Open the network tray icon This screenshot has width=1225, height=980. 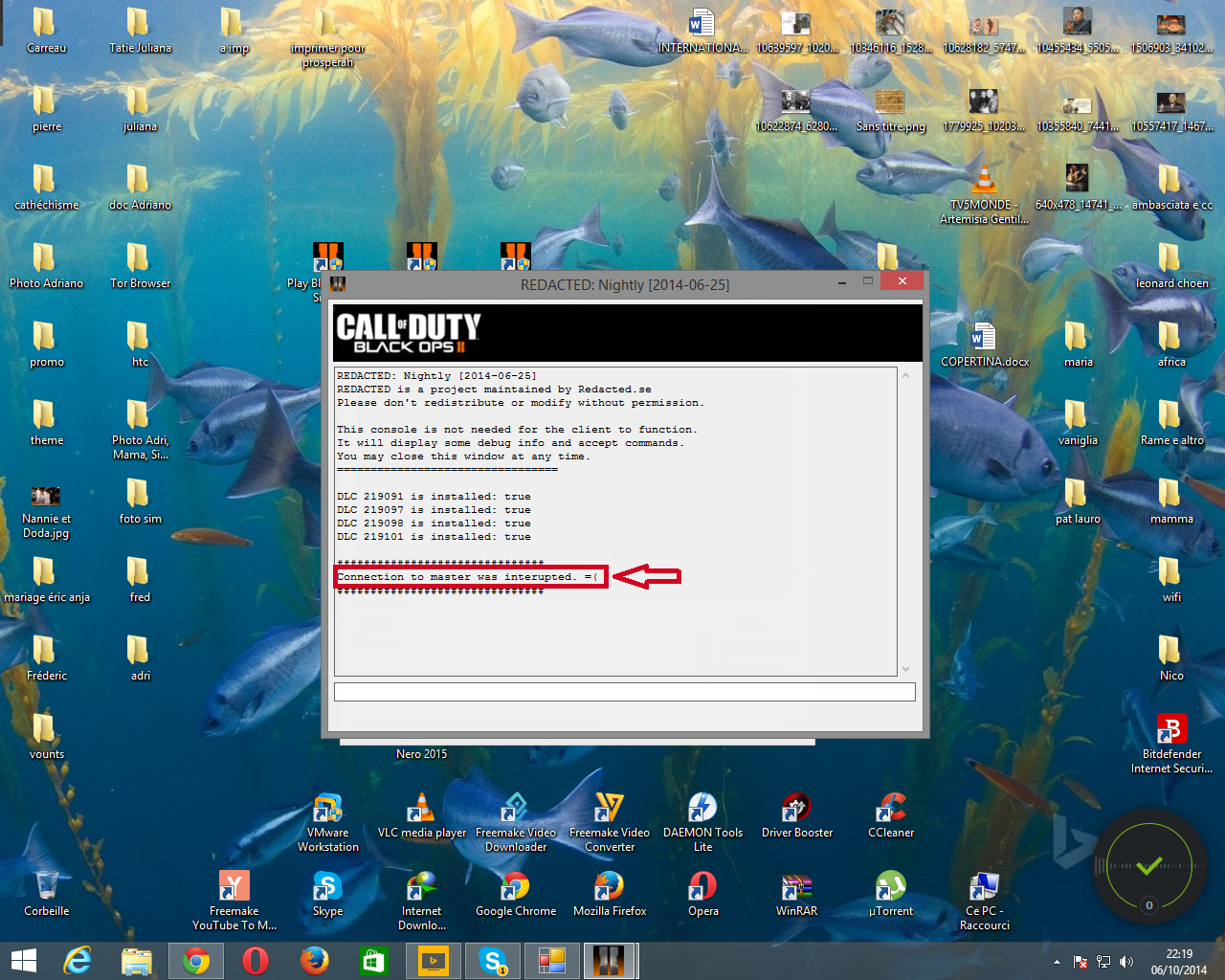[1103, 962]
